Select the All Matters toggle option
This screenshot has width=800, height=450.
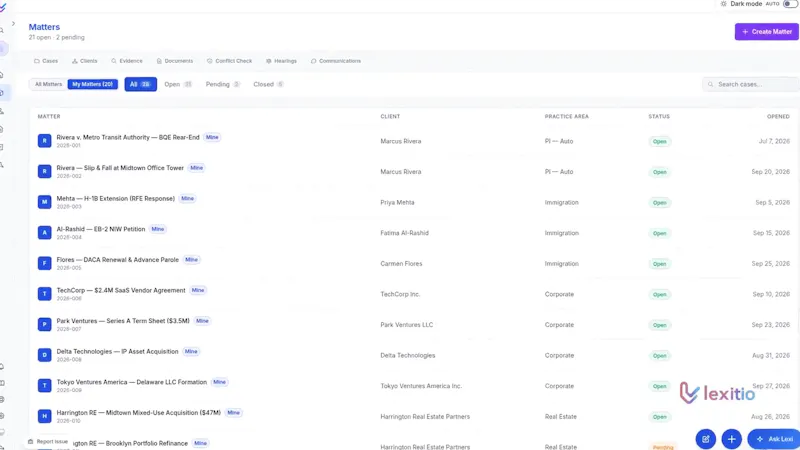click(48, 84)
